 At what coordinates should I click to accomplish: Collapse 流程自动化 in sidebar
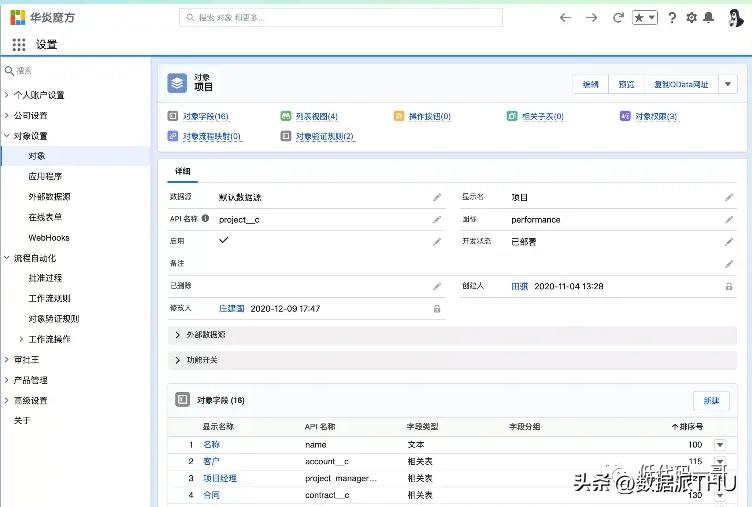[7, 258]
